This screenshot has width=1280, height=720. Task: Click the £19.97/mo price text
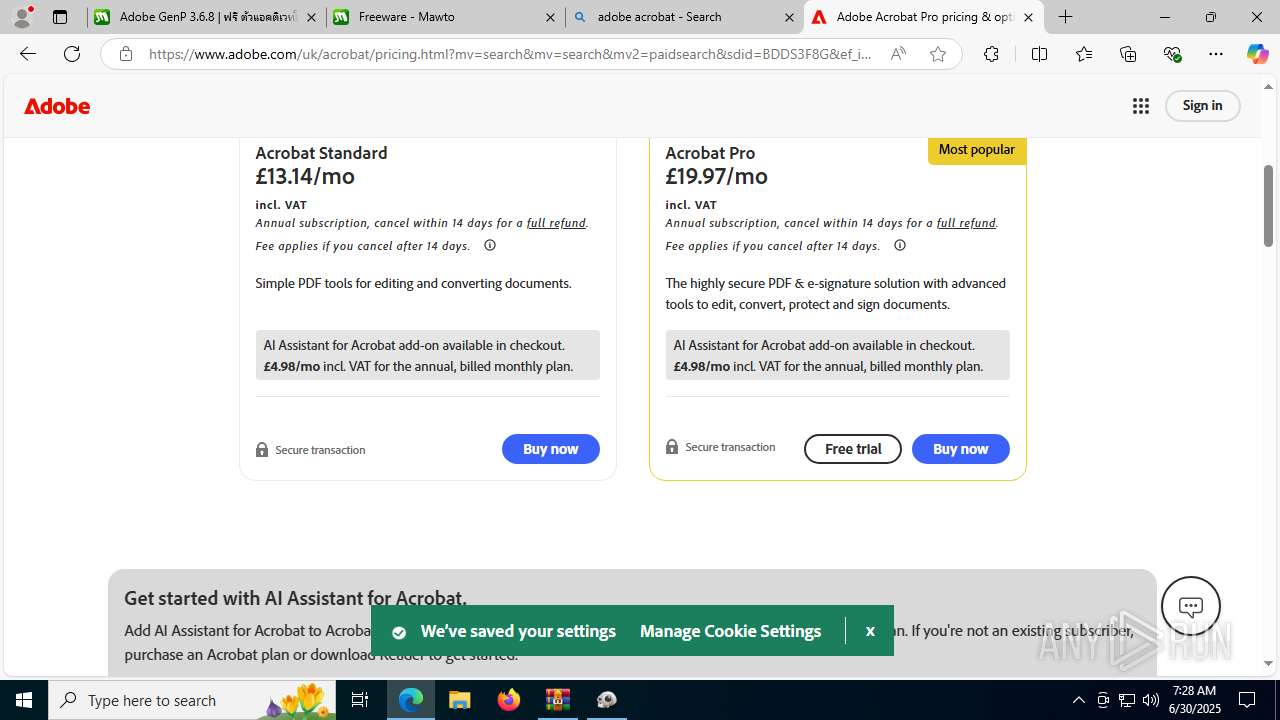pyautogui.click(x=716, y=176)
